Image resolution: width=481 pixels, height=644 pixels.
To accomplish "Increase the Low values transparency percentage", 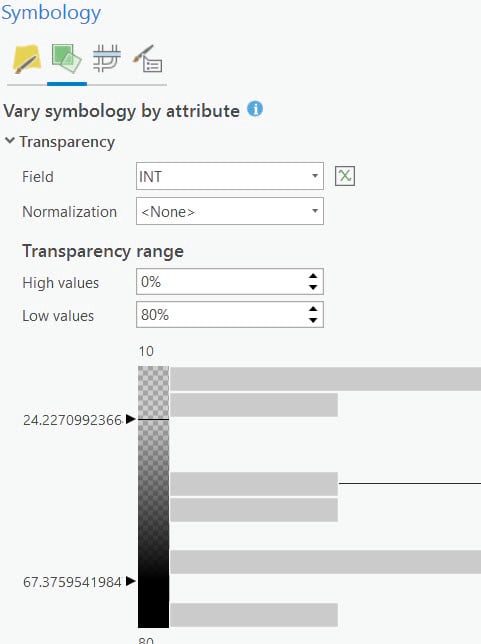I will 313,309.
